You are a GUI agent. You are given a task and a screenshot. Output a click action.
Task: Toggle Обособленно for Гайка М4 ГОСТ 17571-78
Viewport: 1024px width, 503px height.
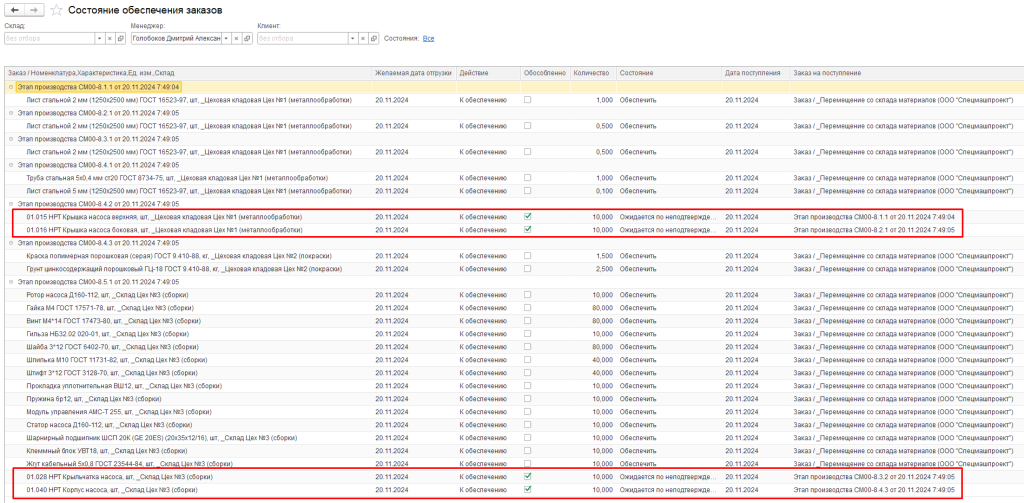point(528,308)
